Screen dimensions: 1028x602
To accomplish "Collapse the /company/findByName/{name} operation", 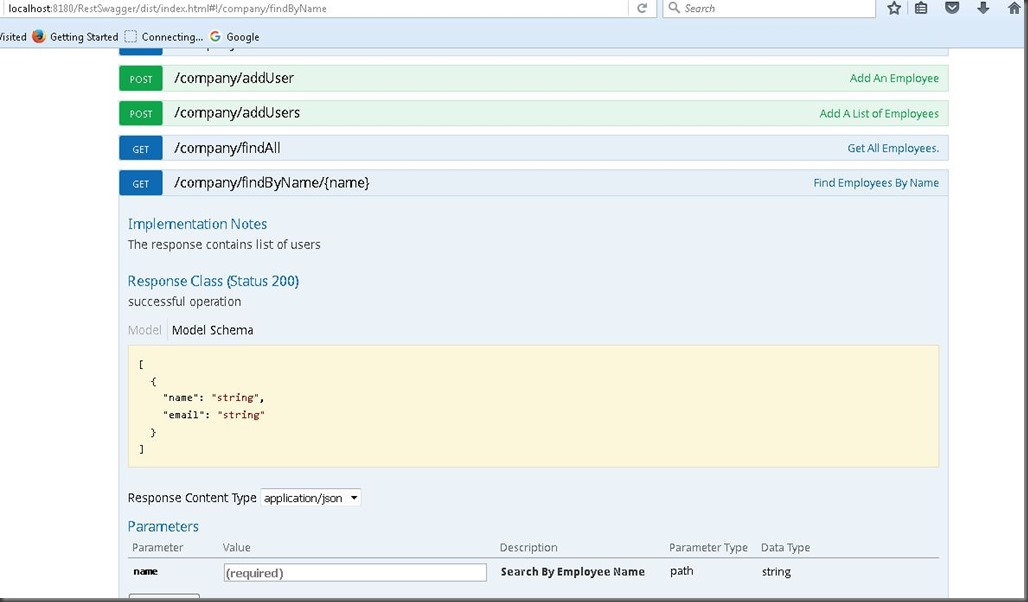I will [271, 183].
